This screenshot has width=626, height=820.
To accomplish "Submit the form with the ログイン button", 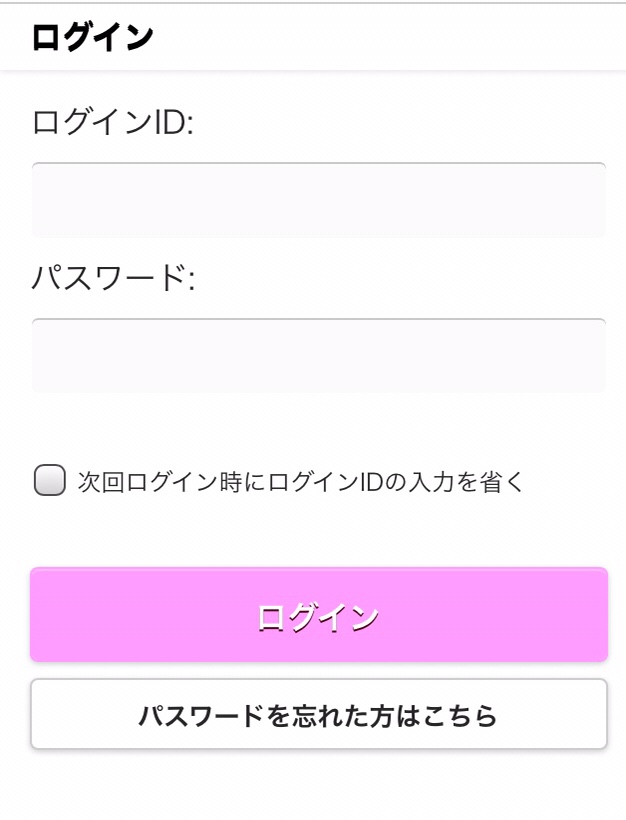I will point(318,615).
